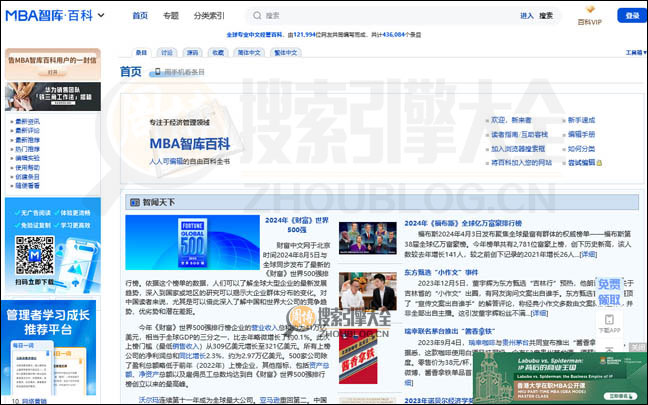Open 创建条目 in left sidebar

[x=28, y=177]
